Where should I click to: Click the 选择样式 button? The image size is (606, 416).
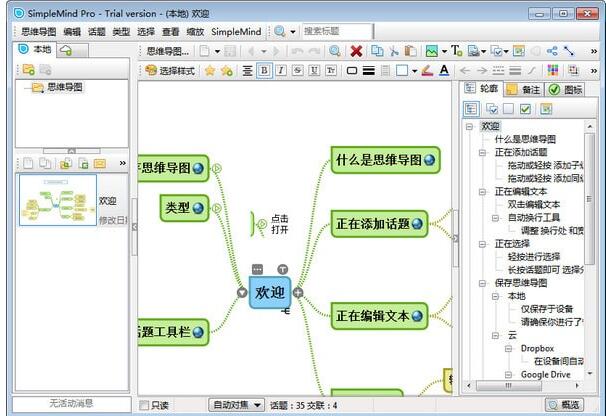pos(170,70)
